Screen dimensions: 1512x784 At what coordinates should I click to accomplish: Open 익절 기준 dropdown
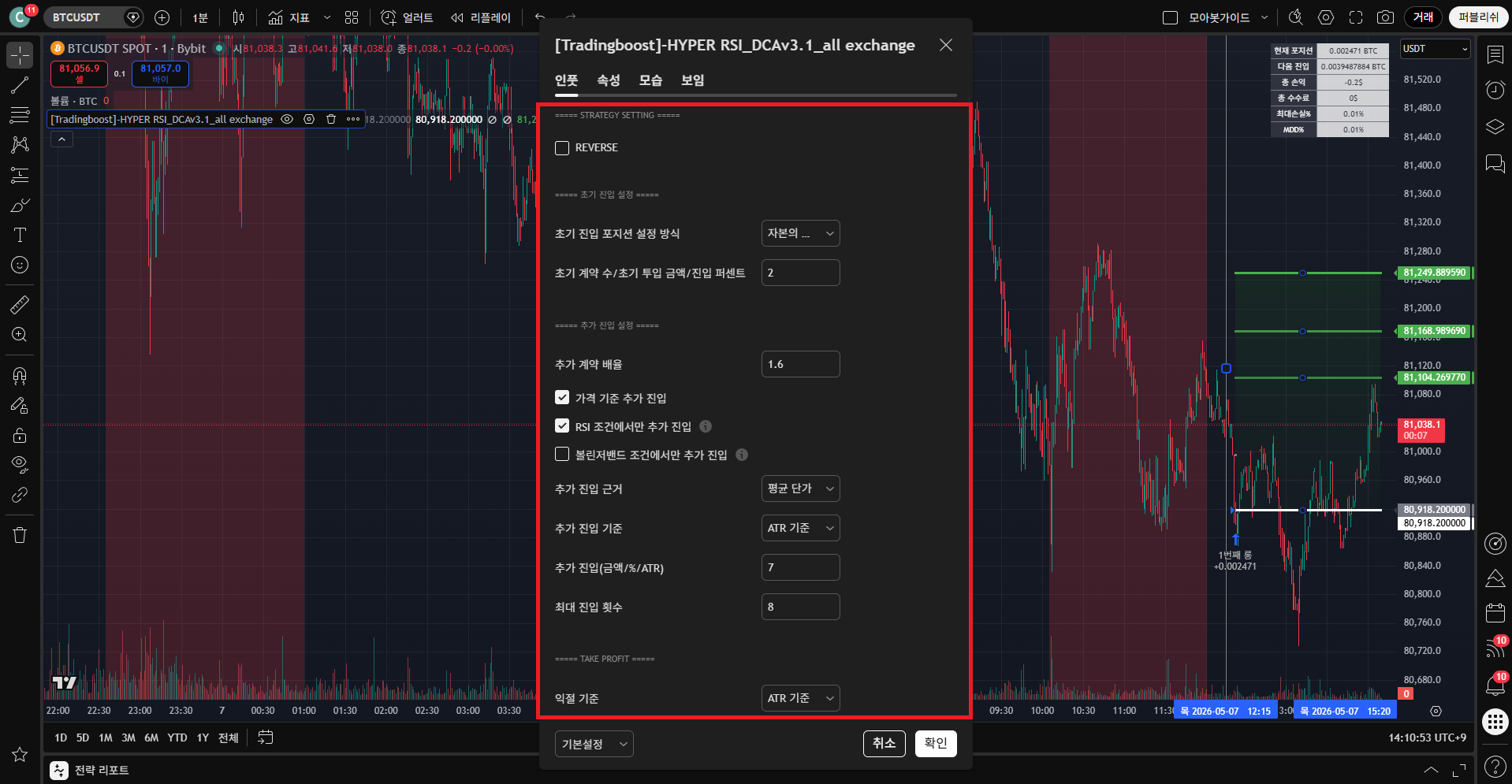click(800, 698)
